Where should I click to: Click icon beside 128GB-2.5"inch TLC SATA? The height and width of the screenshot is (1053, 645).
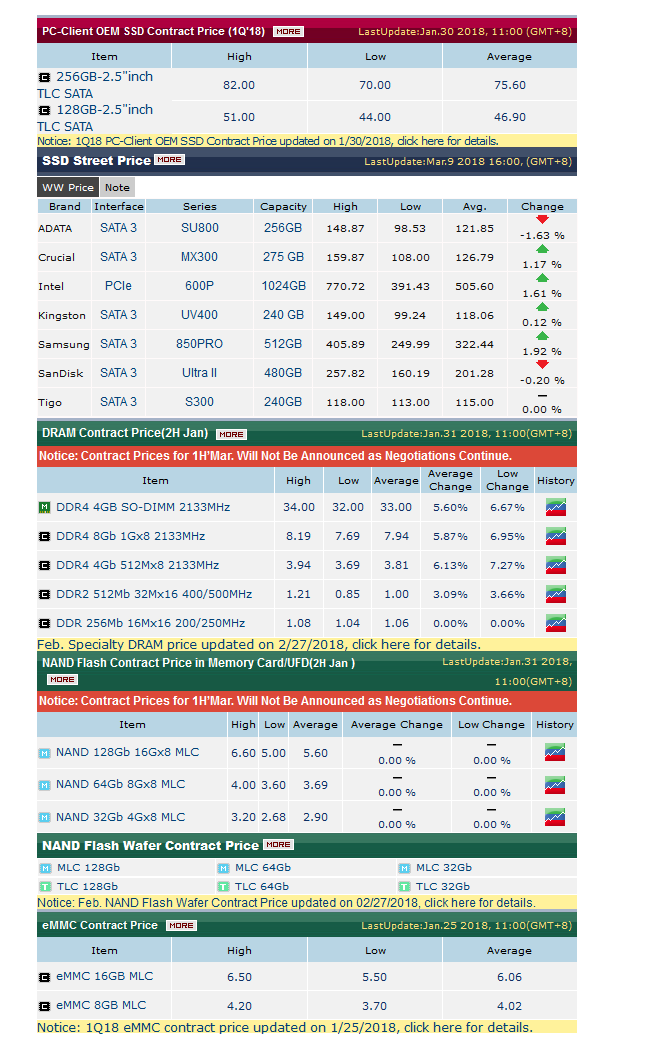click(x=44, y=110)
